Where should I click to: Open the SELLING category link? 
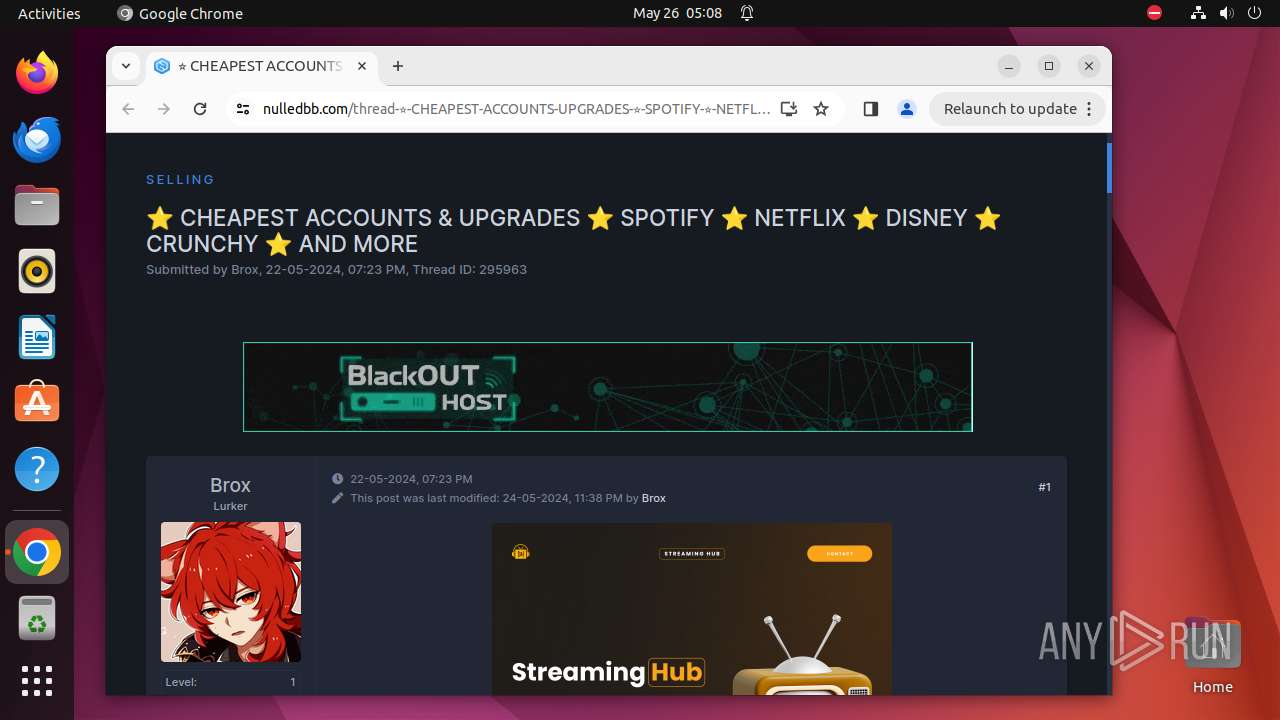[181, 180]
